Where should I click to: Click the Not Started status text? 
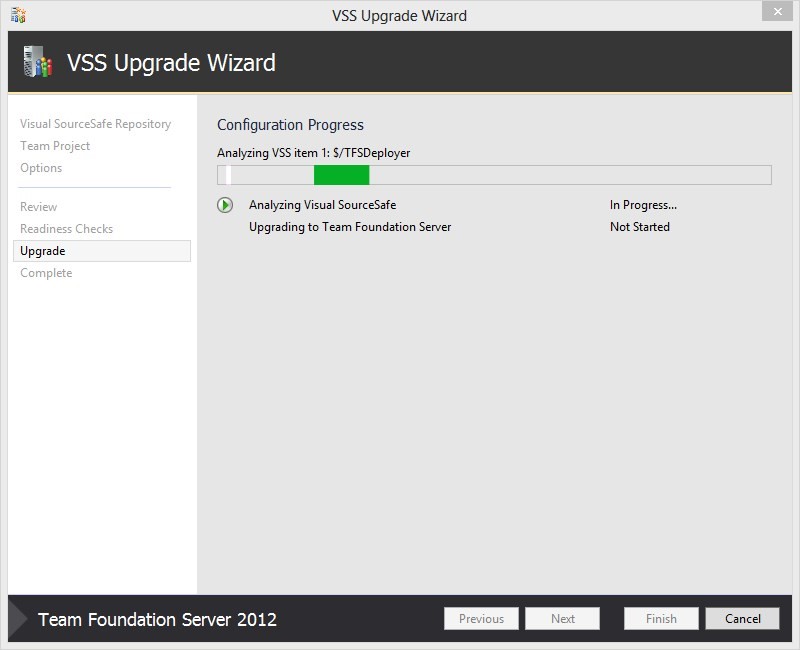point(640,227)
